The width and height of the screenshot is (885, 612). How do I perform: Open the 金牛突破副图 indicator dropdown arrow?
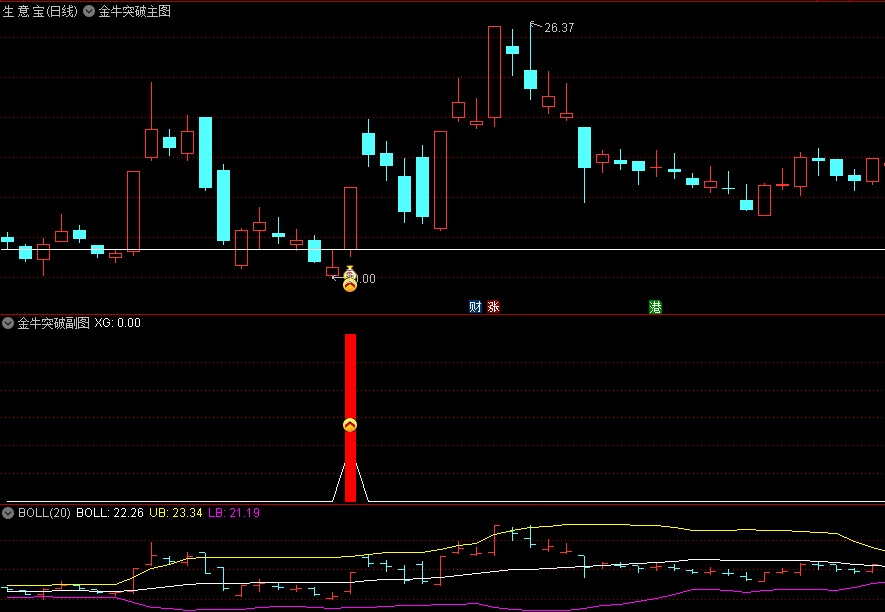pos(8,323)
